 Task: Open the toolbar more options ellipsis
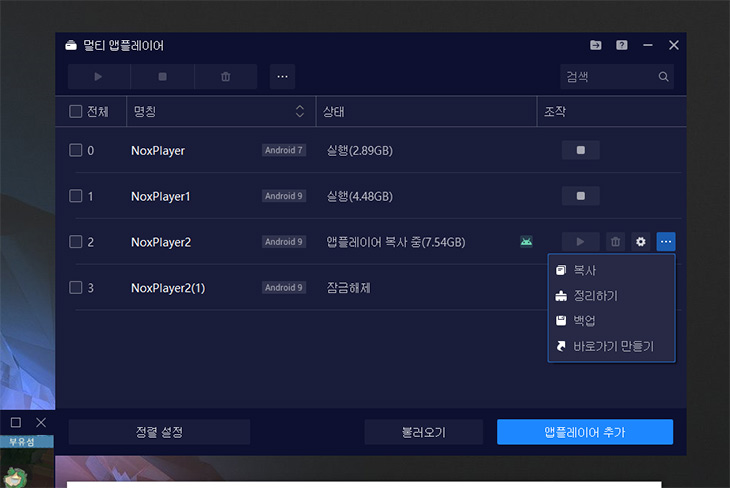[282, 76]
